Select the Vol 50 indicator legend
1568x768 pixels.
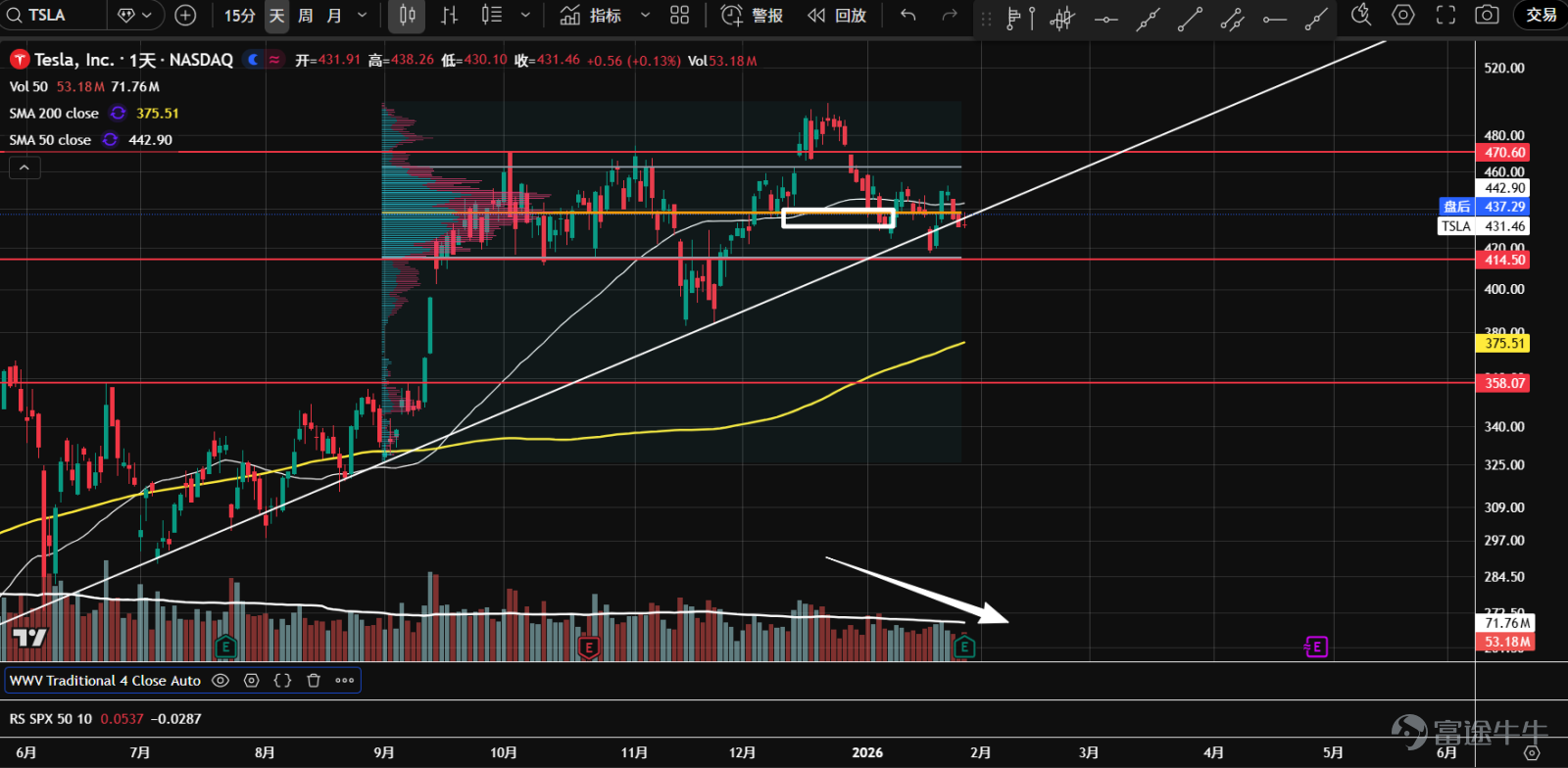(28, 86)
